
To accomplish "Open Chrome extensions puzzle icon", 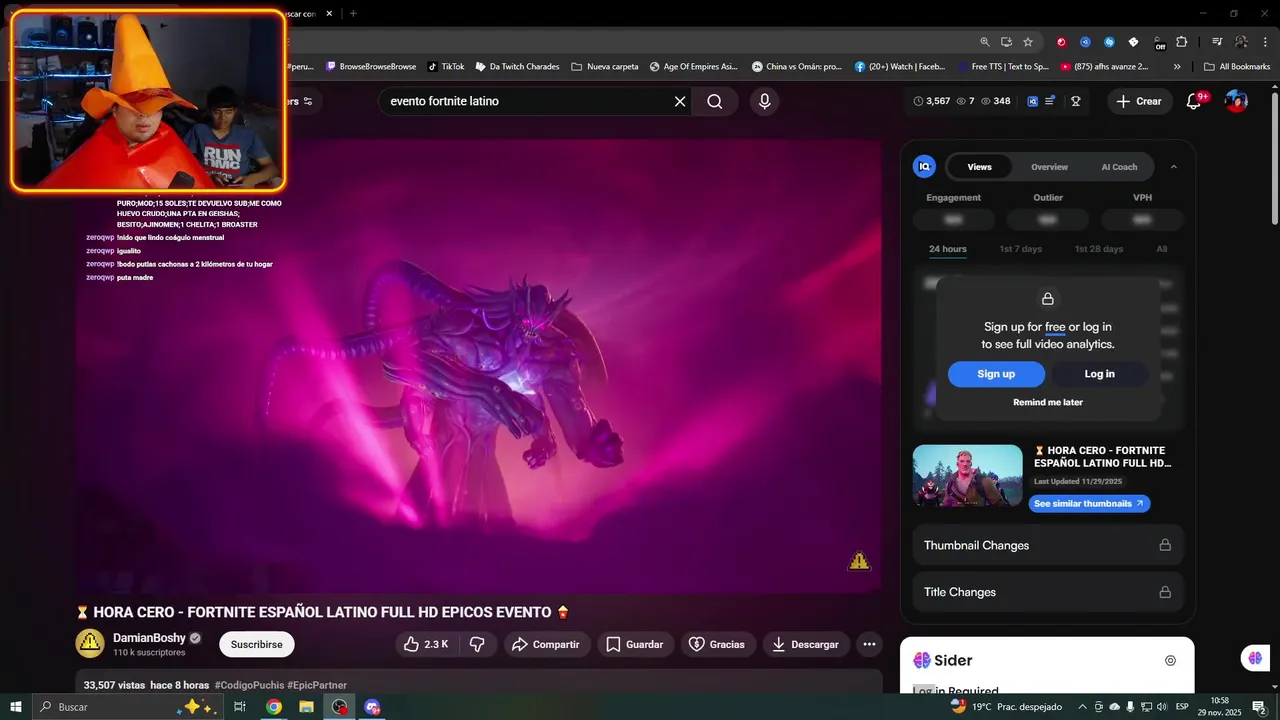I will (x=1182, y=42).
